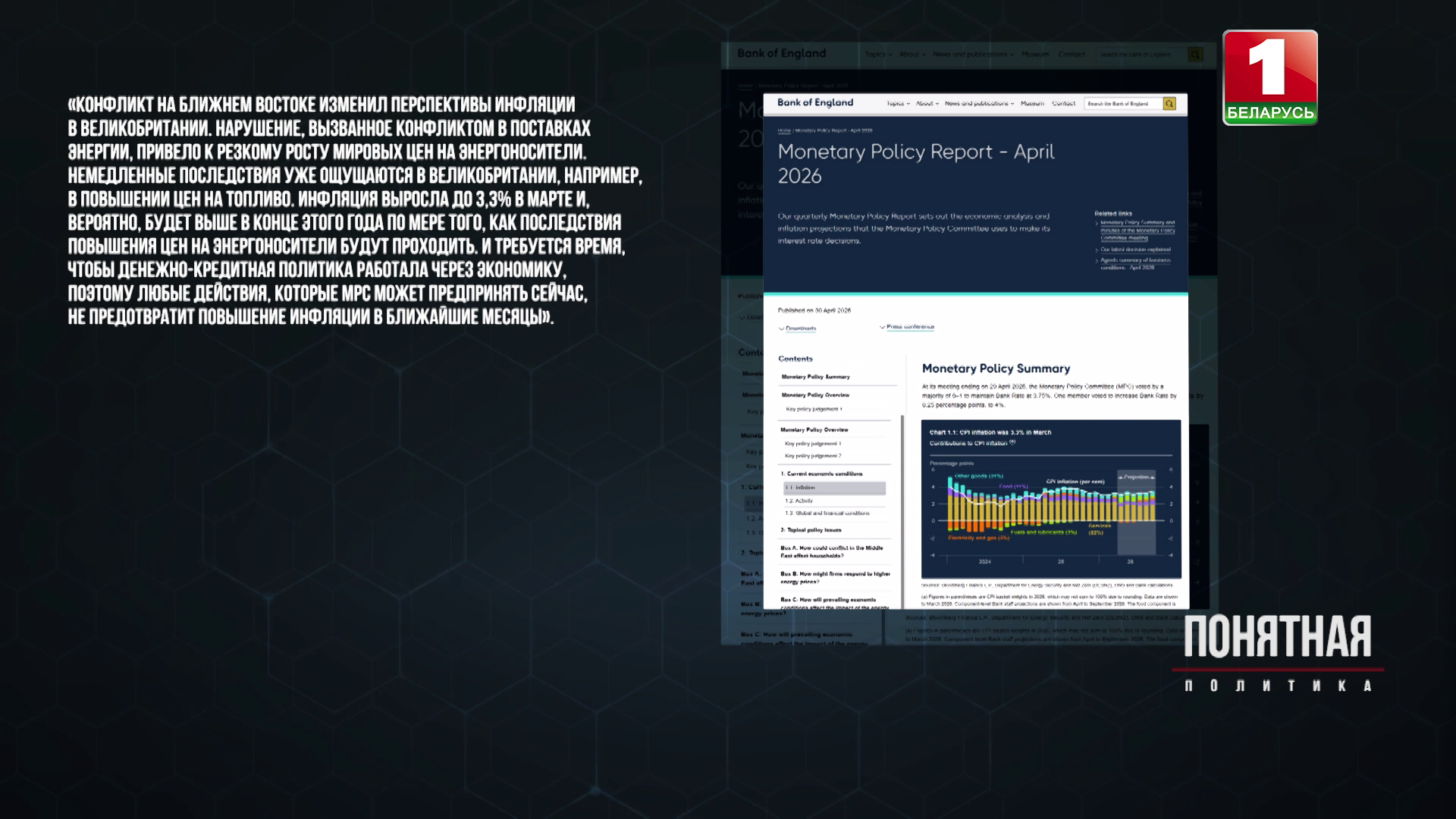Click the 'Projection' label on the chart

coord(1136,477)
